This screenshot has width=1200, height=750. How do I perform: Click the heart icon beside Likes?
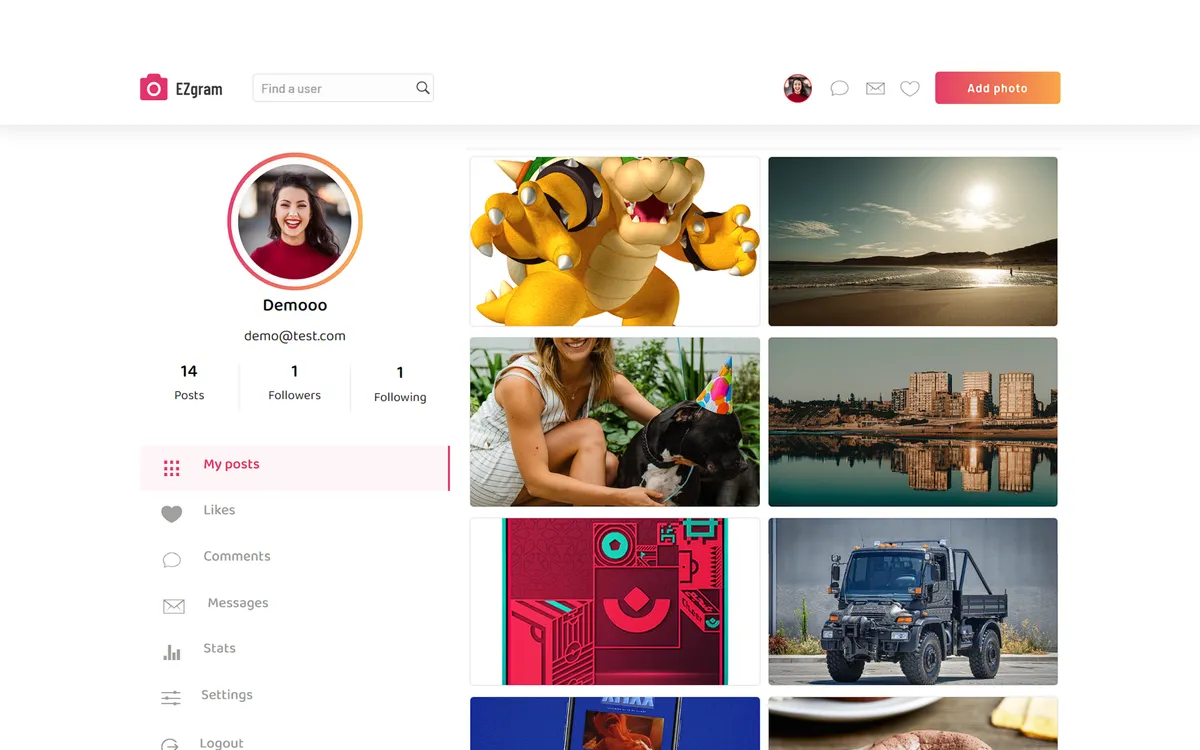coord(172,514)
